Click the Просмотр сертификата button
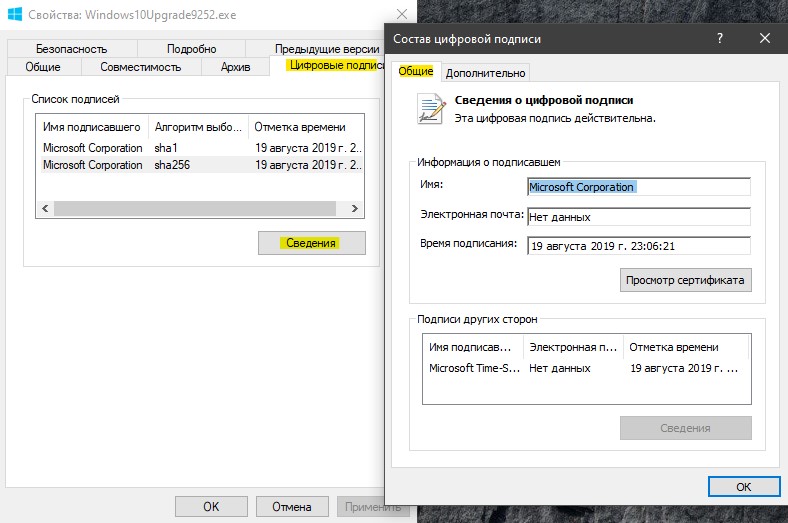Screen dimensions: 788x523 685,280
